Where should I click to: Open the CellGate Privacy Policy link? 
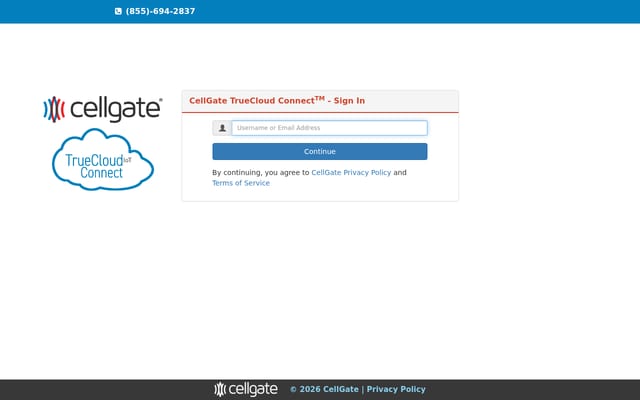point(351,173)
